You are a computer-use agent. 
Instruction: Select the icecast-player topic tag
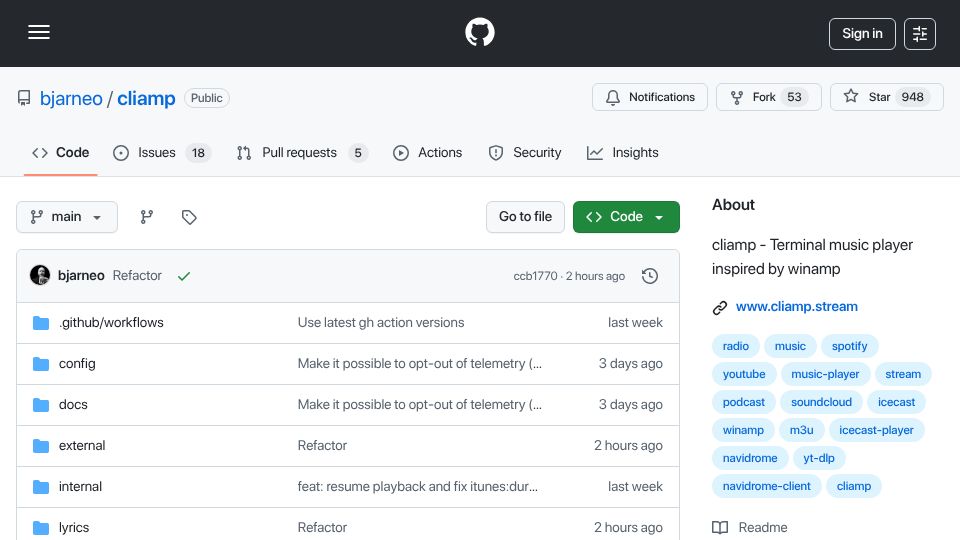[876, 430]
